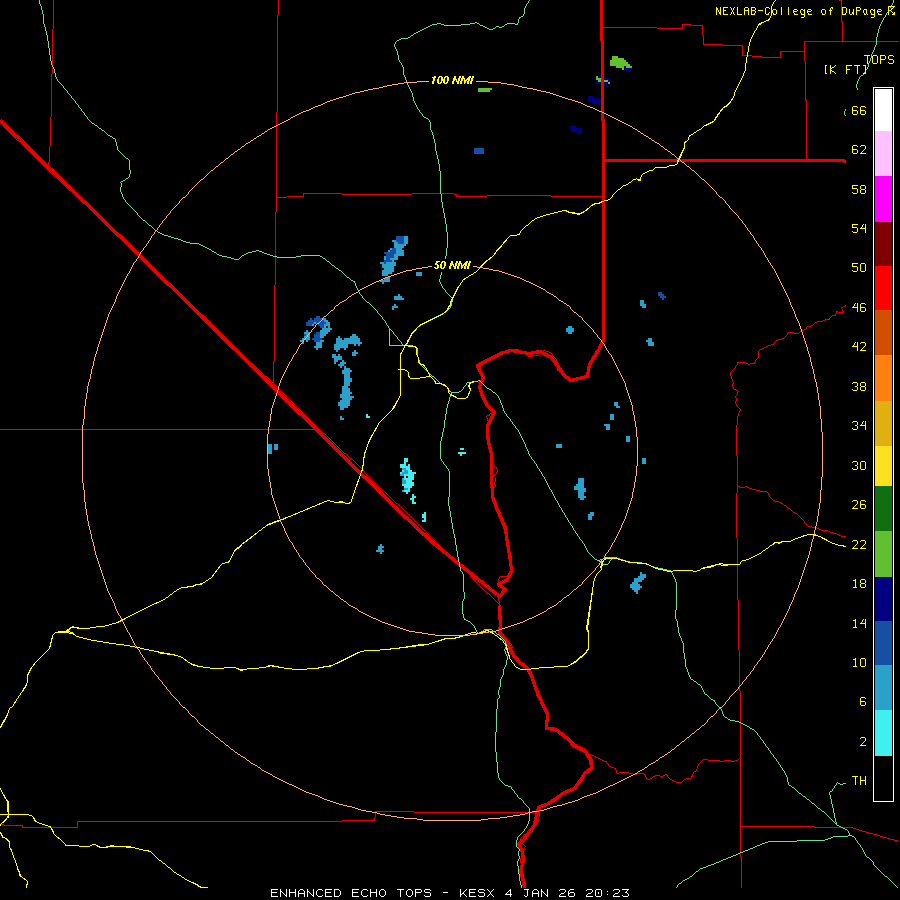Select the bright red legend color band
The height and width of the screenshot is (900, 900).
[x=883, y=288]
